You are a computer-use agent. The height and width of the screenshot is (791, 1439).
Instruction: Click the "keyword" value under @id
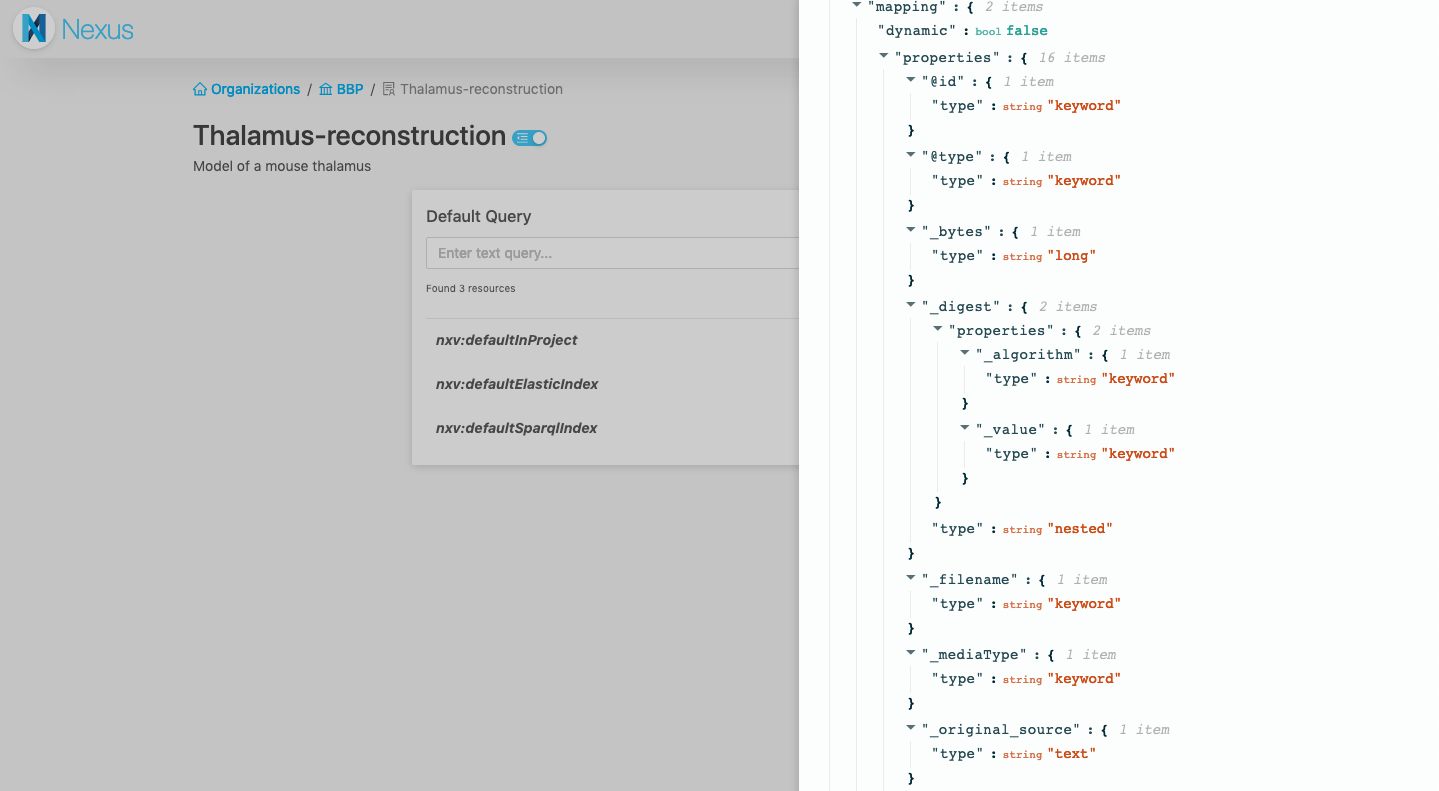1084,106
